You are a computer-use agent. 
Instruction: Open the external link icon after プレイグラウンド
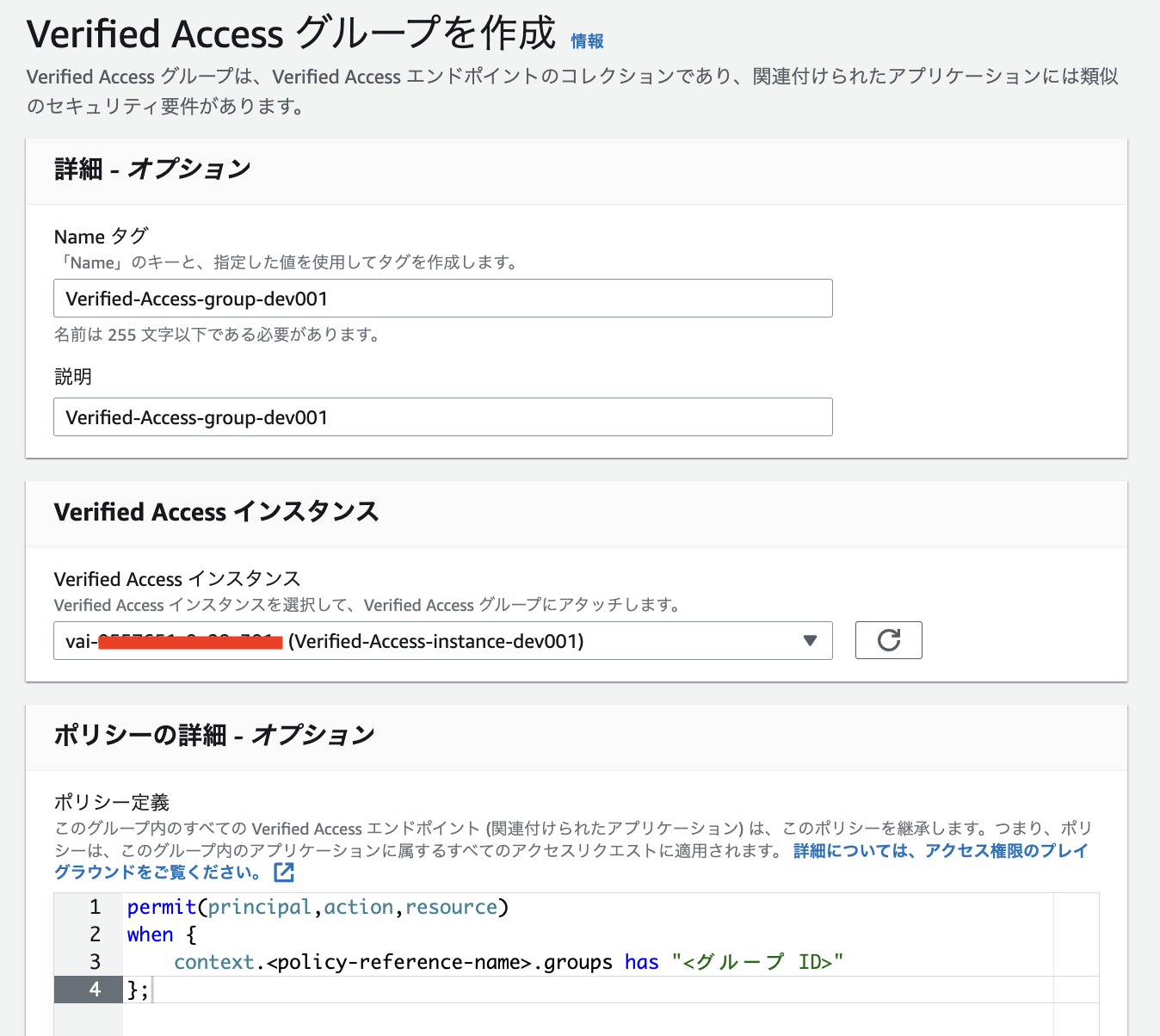point(284,873)
